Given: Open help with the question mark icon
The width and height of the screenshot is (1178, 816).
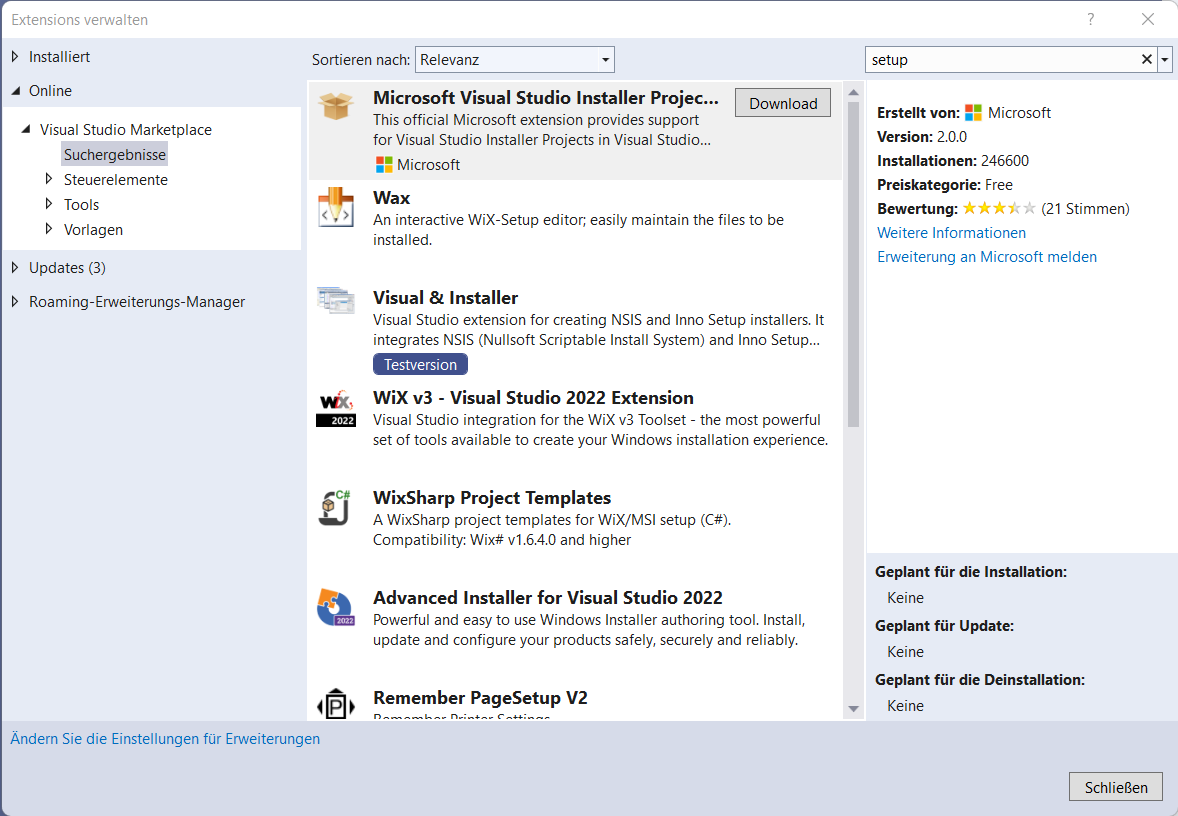Looking at the screenshot, I should click(1090, 20).
